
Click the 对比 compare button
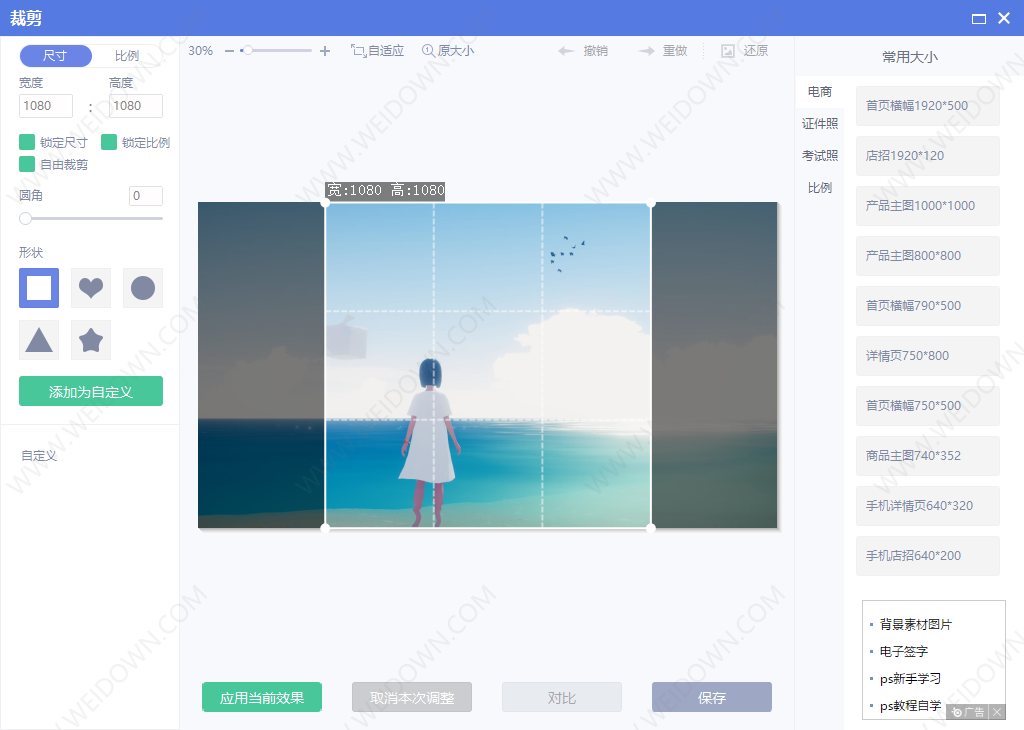562,697
